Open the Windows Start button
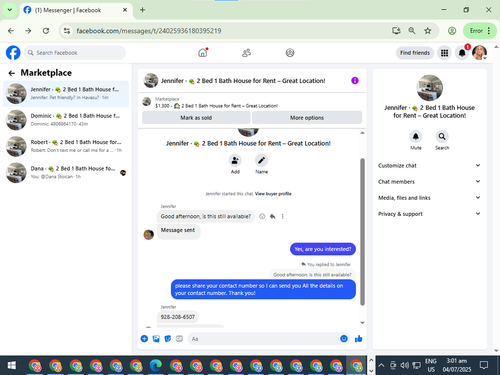The width and height of the screenshot is (500, 375). [x=12, y=365]
